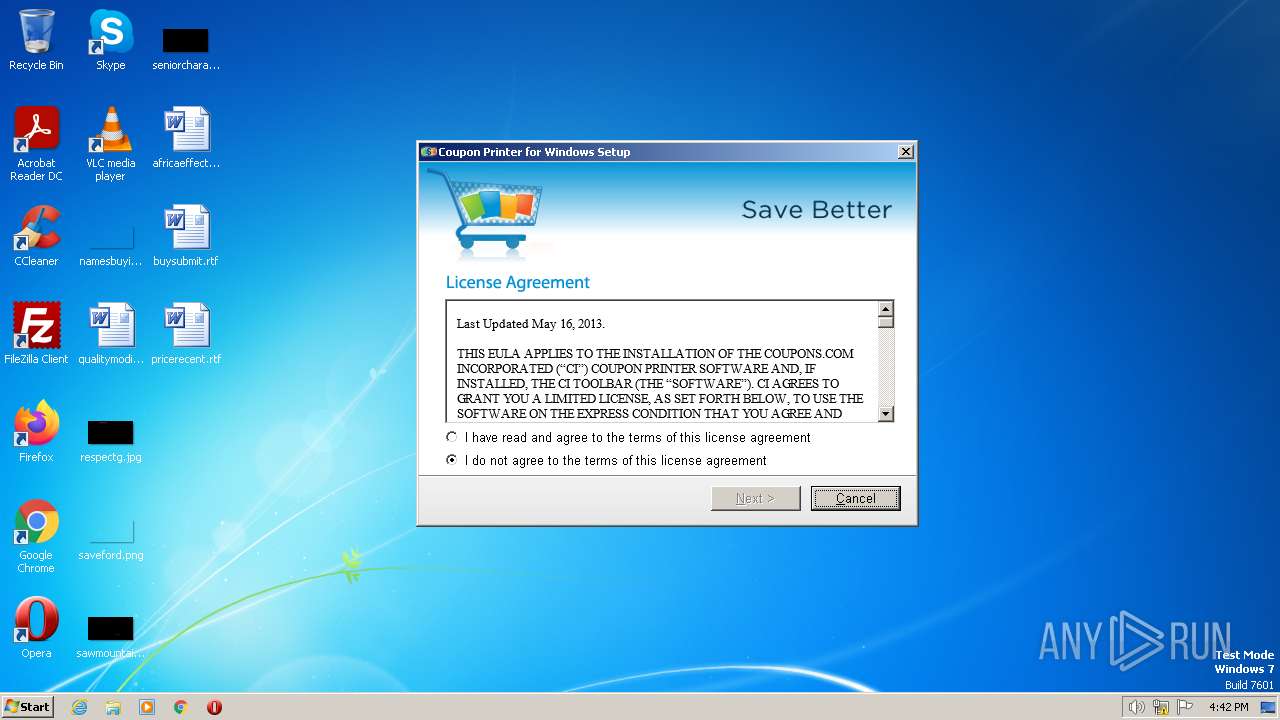Open the Start menu
Screen dimensions: 1280x720
coord(27,707)
